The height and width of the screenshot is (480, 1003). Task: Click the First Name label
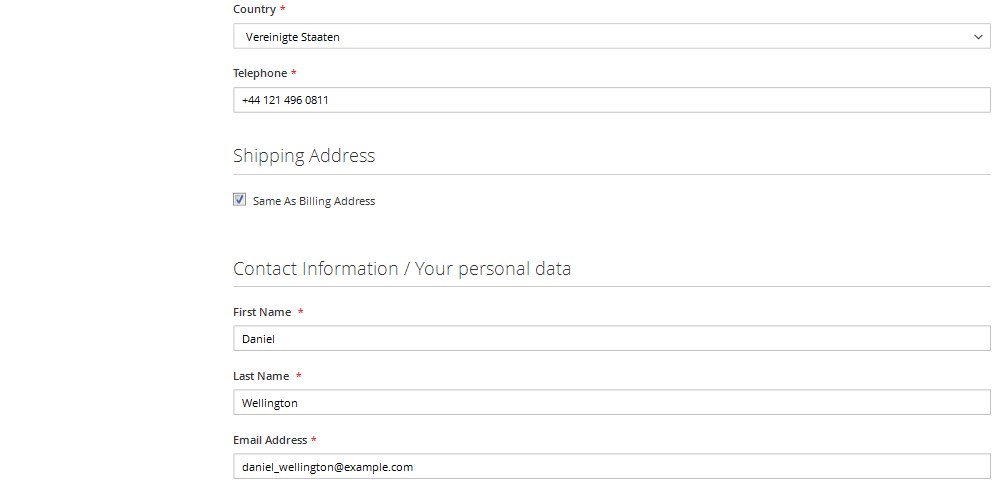pos(262,312)
